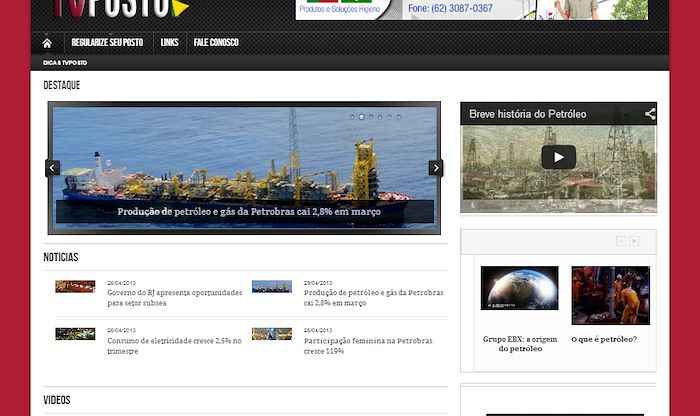
Task: Click the Noticias section heading
Action: 61,257
